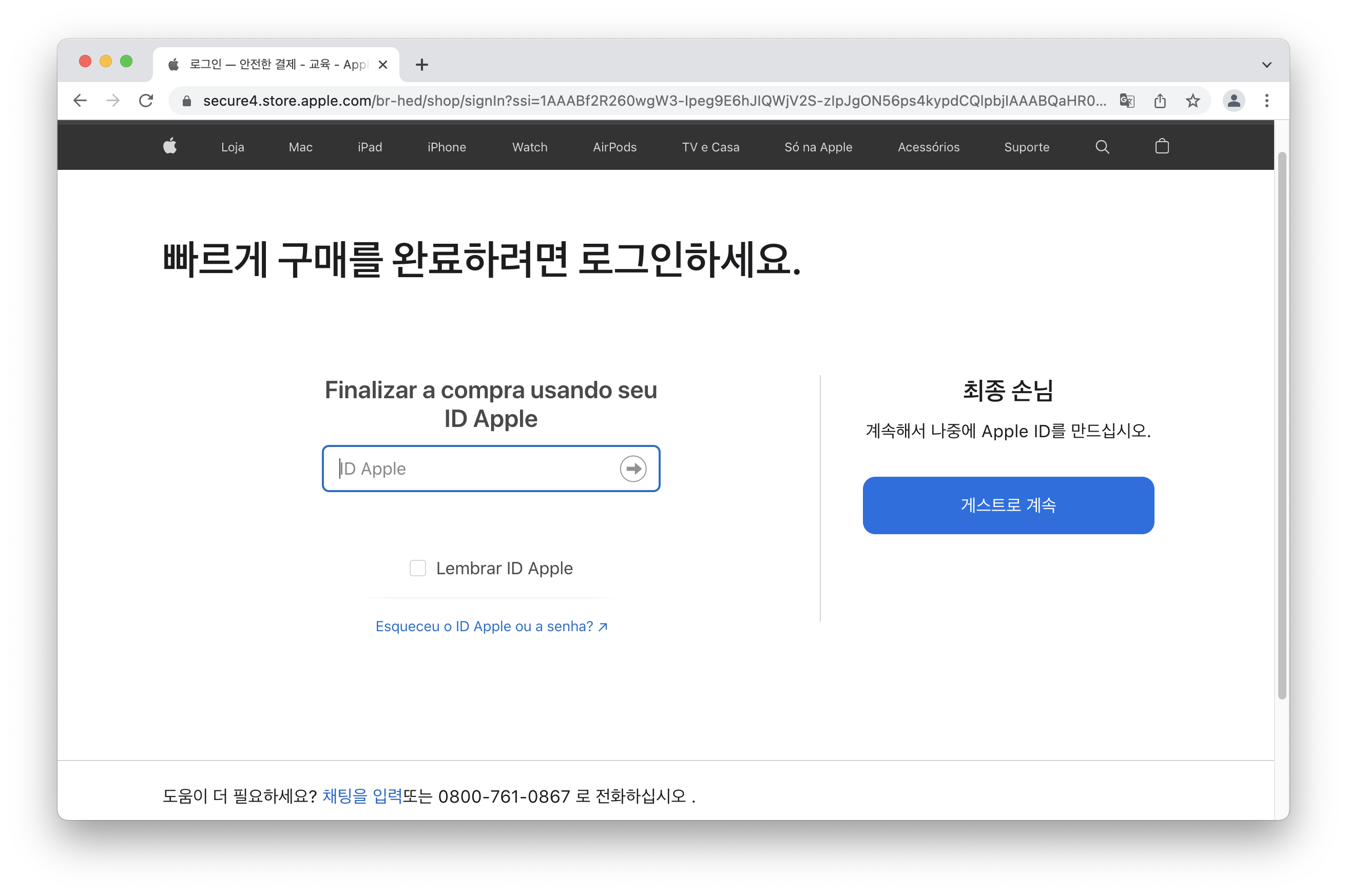Bookmark this page with the star icon
Viewport: 1347px width, 896px height.
click(1192, 101)
